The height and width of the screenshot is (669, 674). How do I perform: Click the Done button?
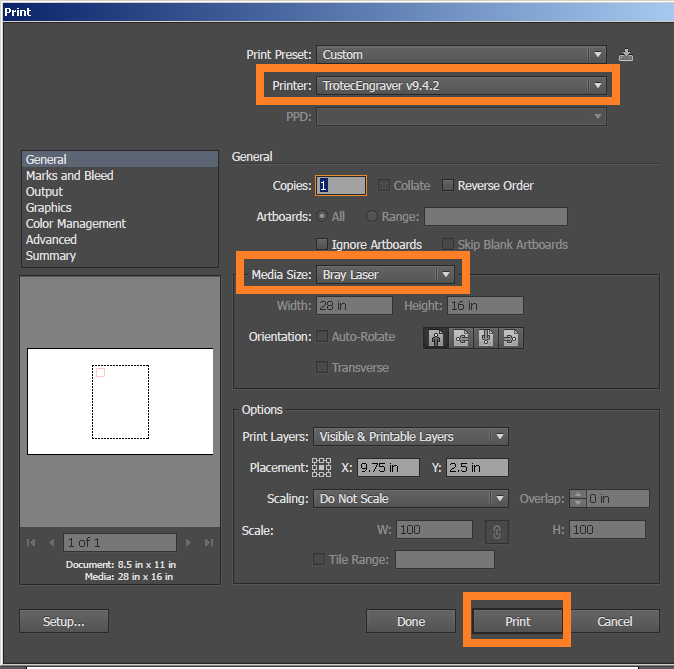click(x=411, y=621)
